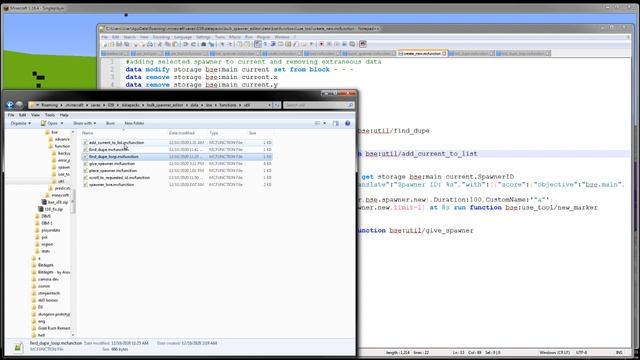Screen dimensions: 640x360
Task: Click the last icon in Notepad++ toolbar
Action: (363, 44)
